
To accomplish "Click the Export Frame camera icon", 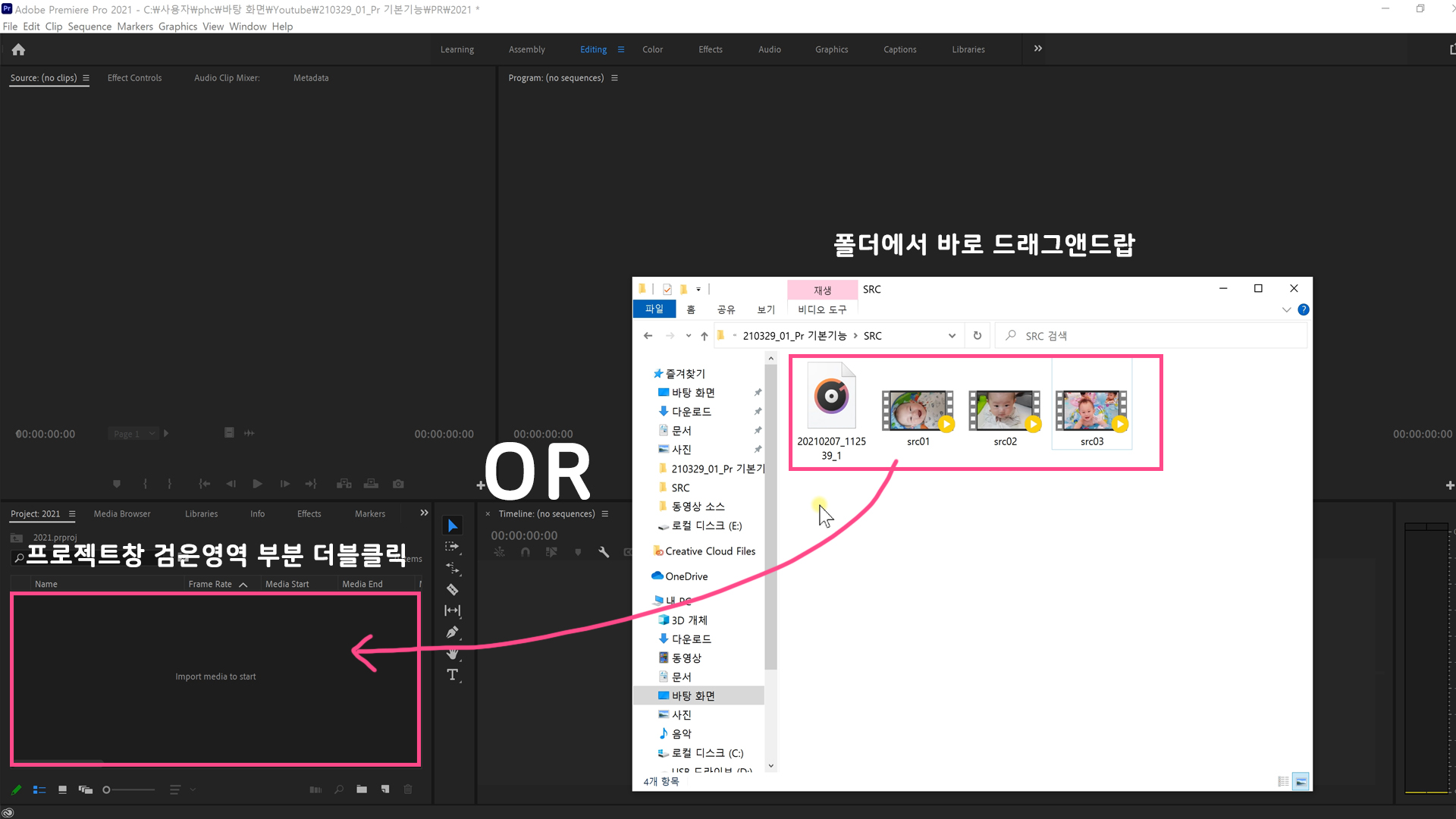I will click(398, 484).
